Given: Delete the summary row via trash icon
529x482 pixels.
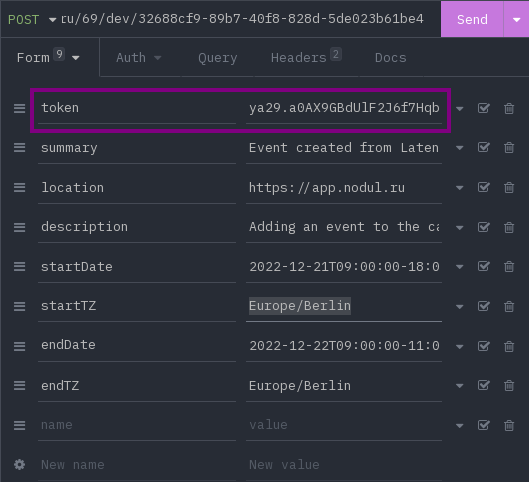Looking at the screenshot, I should pyautogui.click(x=509, y=148).
